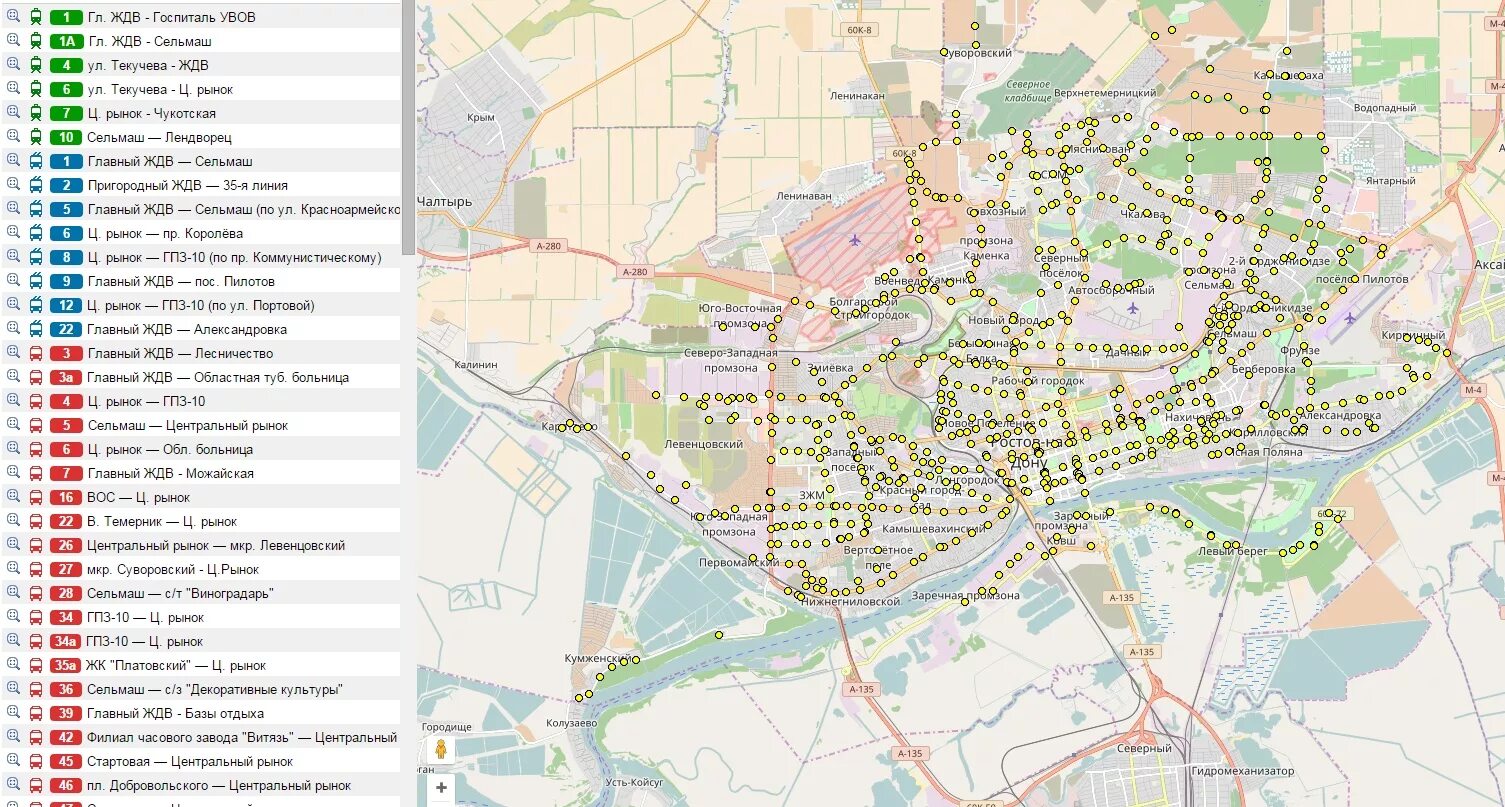Click magnifier next to ул. Текучева - ЖДВ

[14, 65]
